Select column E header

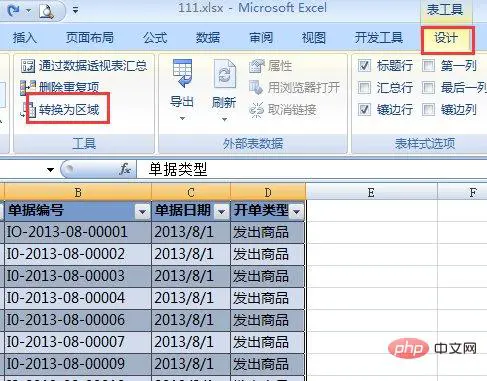(x=371, y=192)
